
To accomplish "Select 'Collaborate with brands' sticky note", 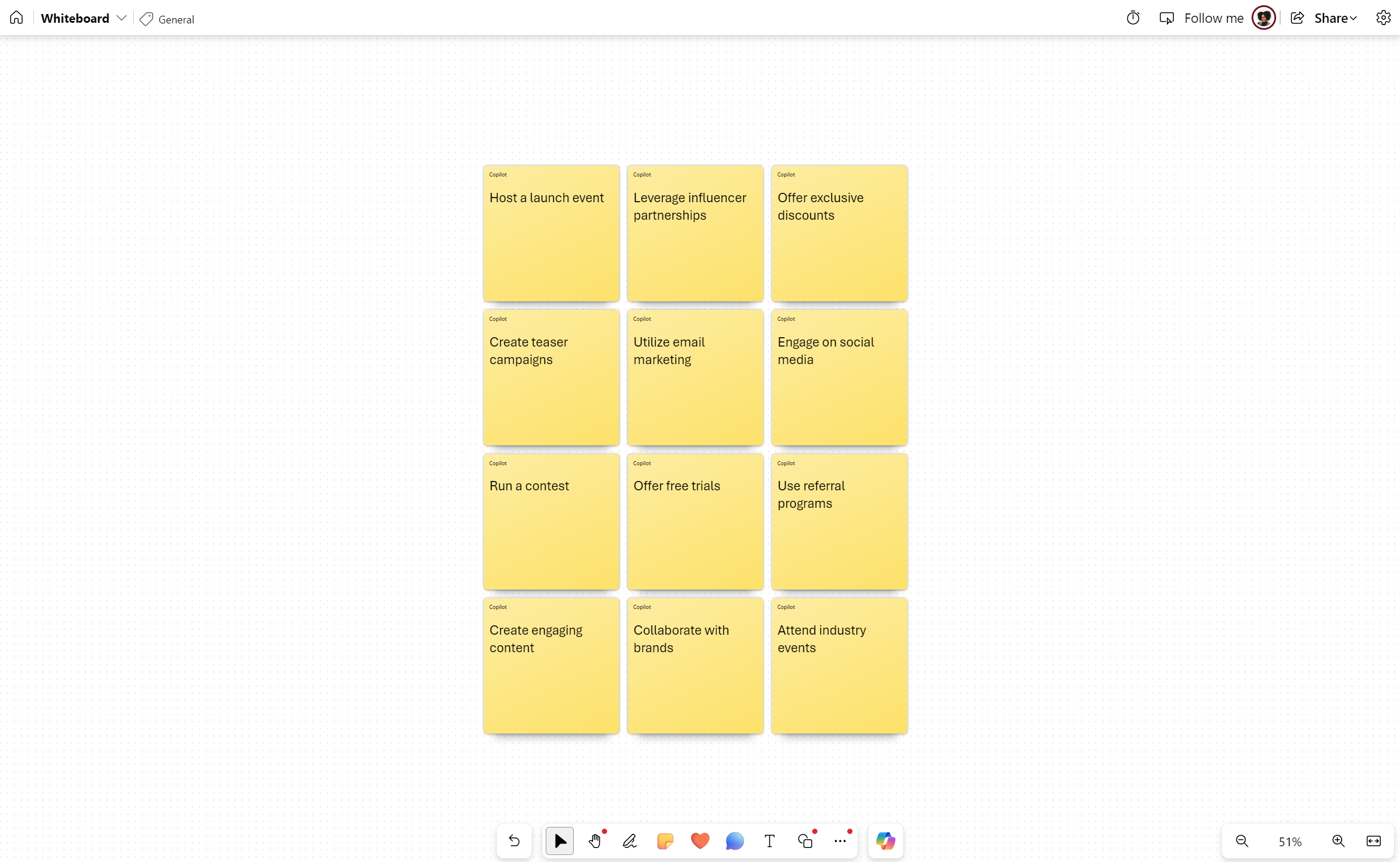I will pyautogui.click(x=695, y=666).
